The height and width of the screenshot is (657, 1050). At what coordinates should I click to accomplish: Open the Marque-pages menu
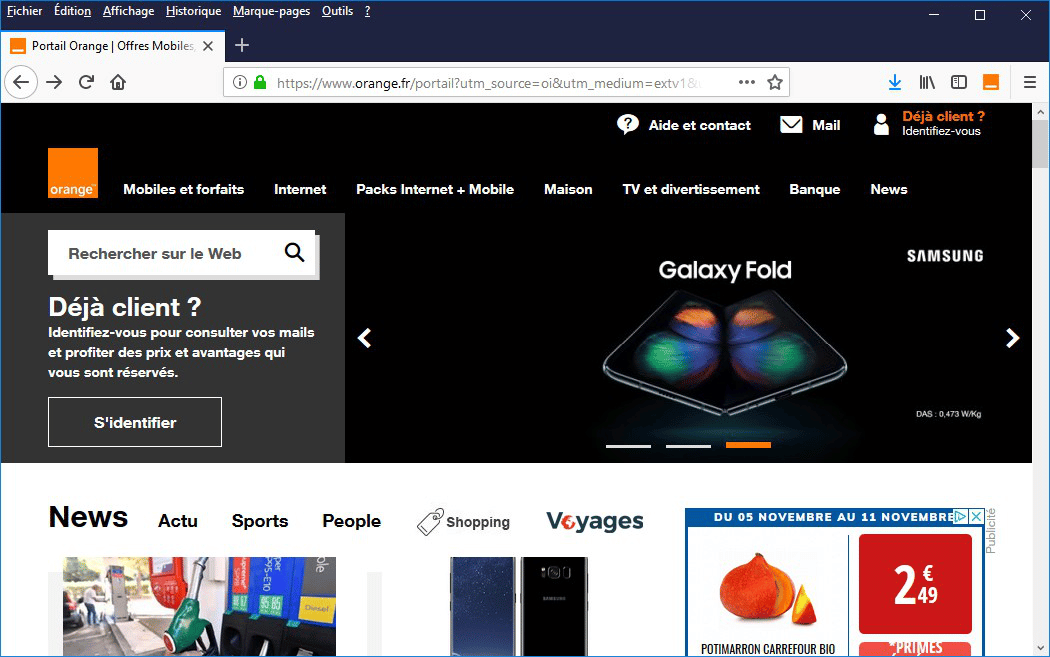271,11
